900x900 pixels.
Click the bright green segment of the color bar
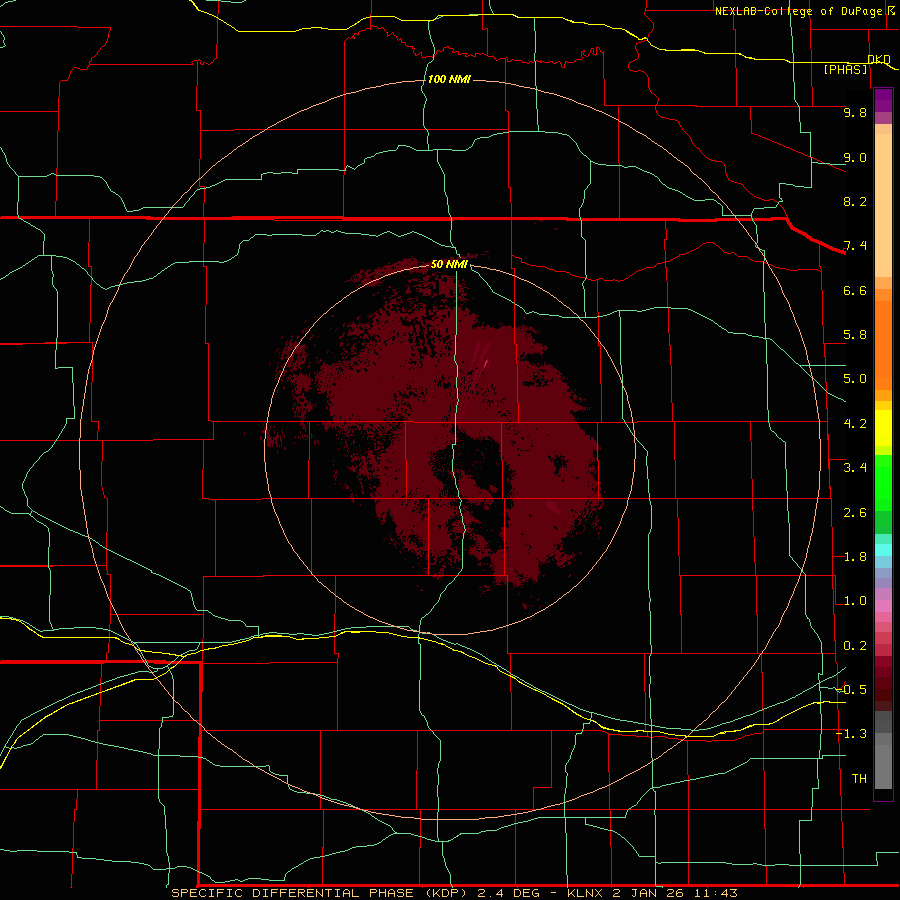coord(883,483)
